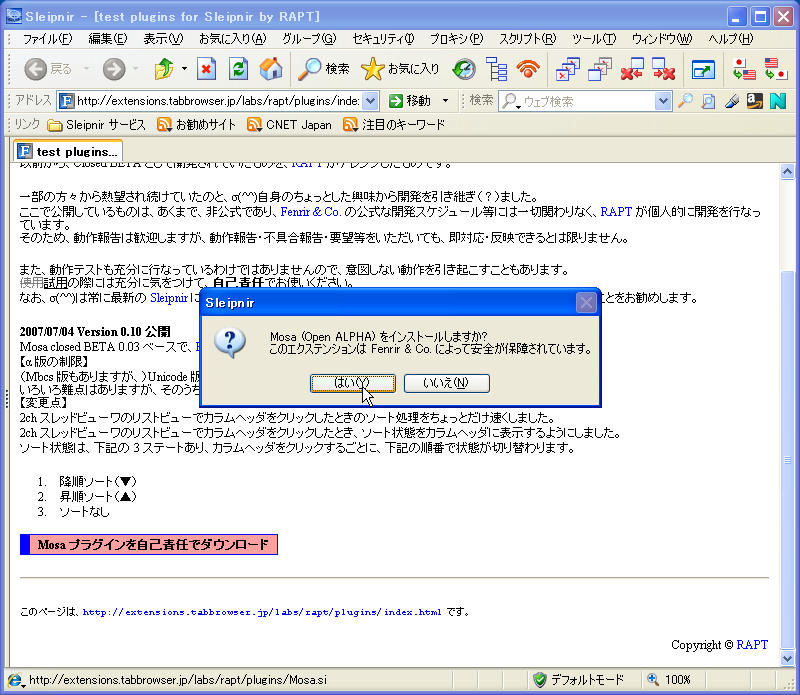
Task: Open the グループ(G) menu
Action: click(x=309, y=39)
